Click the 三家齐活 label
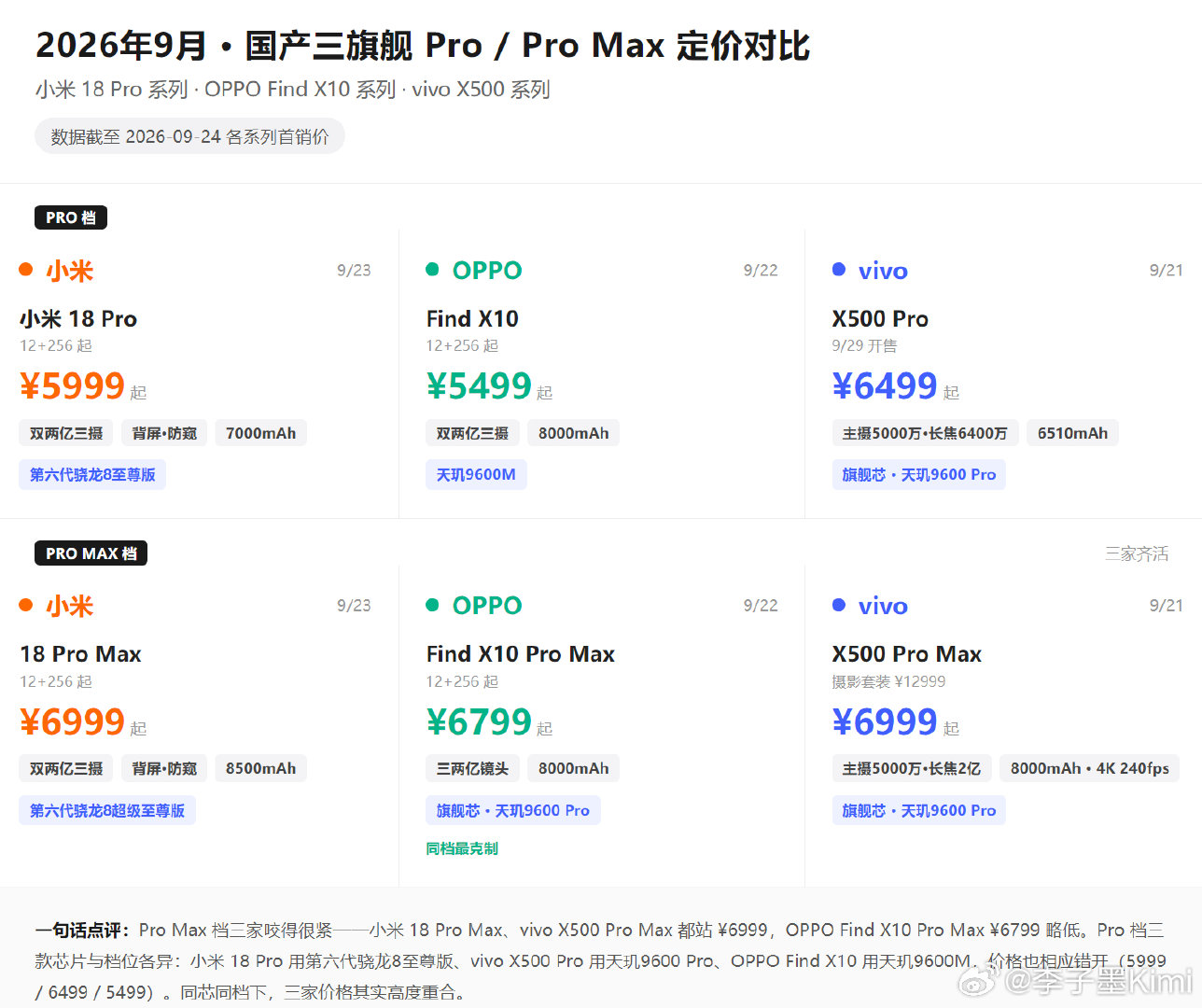Screen dimensions: 1202x1008 pos(1137,553)
